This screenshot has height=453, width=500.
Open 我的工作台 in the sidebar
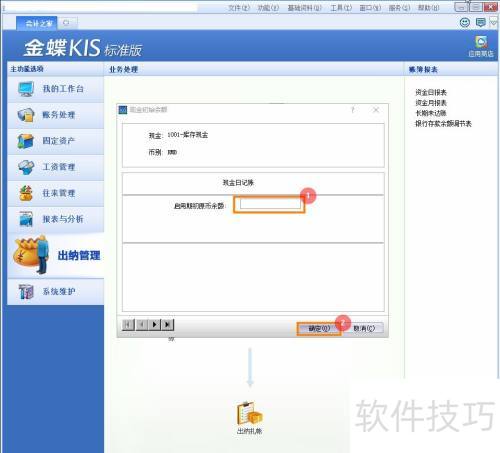56,89
